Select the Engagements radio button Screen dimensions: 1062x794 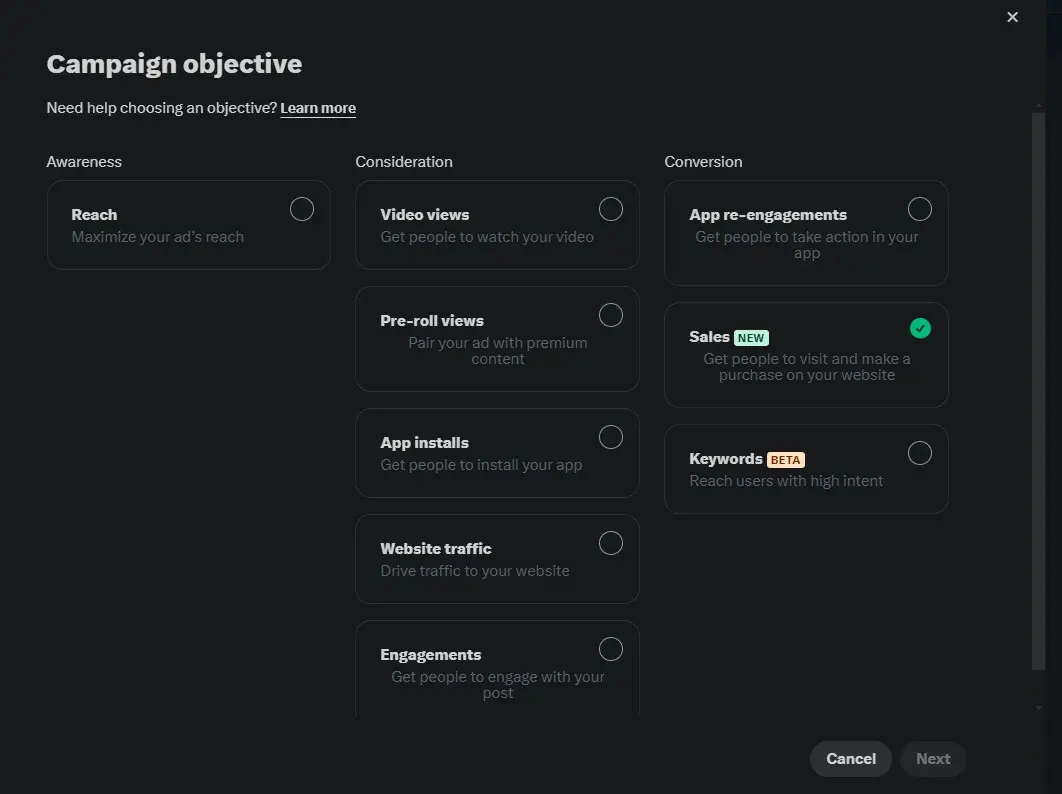point(610,649)
